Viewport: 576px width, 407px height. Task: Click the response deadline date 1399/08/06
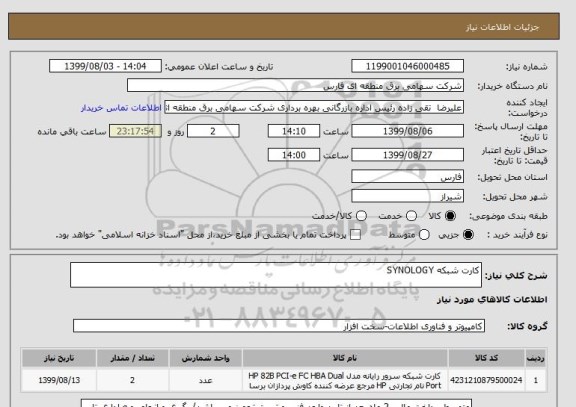point(407,131)
